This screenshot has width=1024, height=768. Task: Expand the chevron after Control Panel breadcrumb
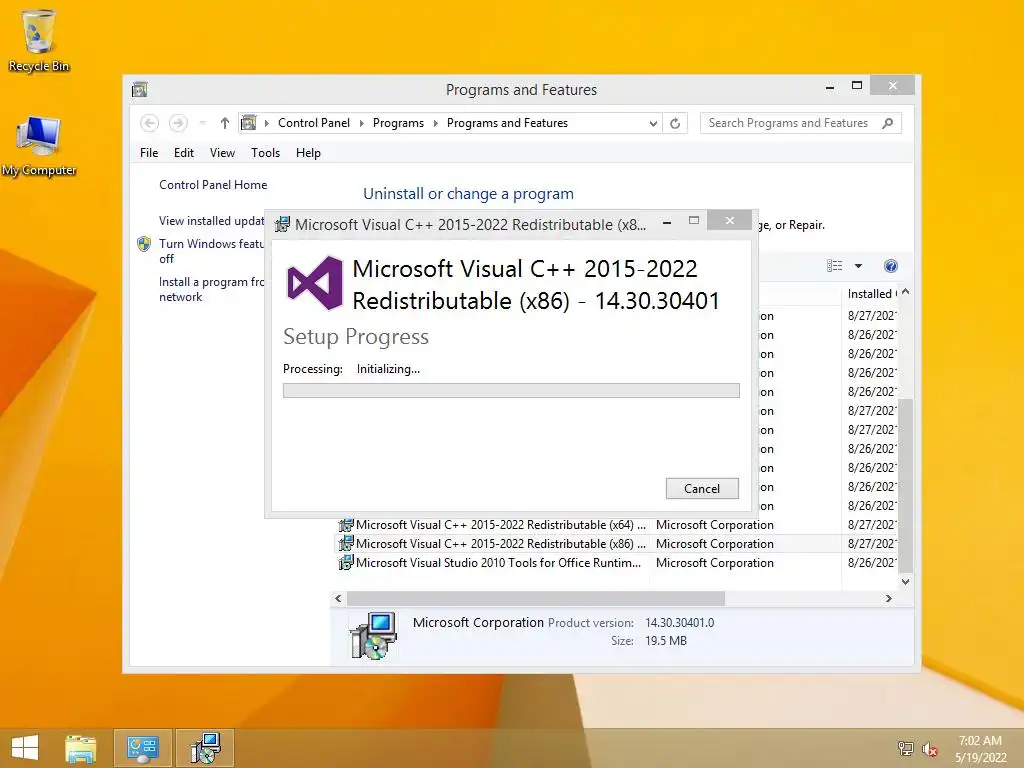[x=362, y=123]
